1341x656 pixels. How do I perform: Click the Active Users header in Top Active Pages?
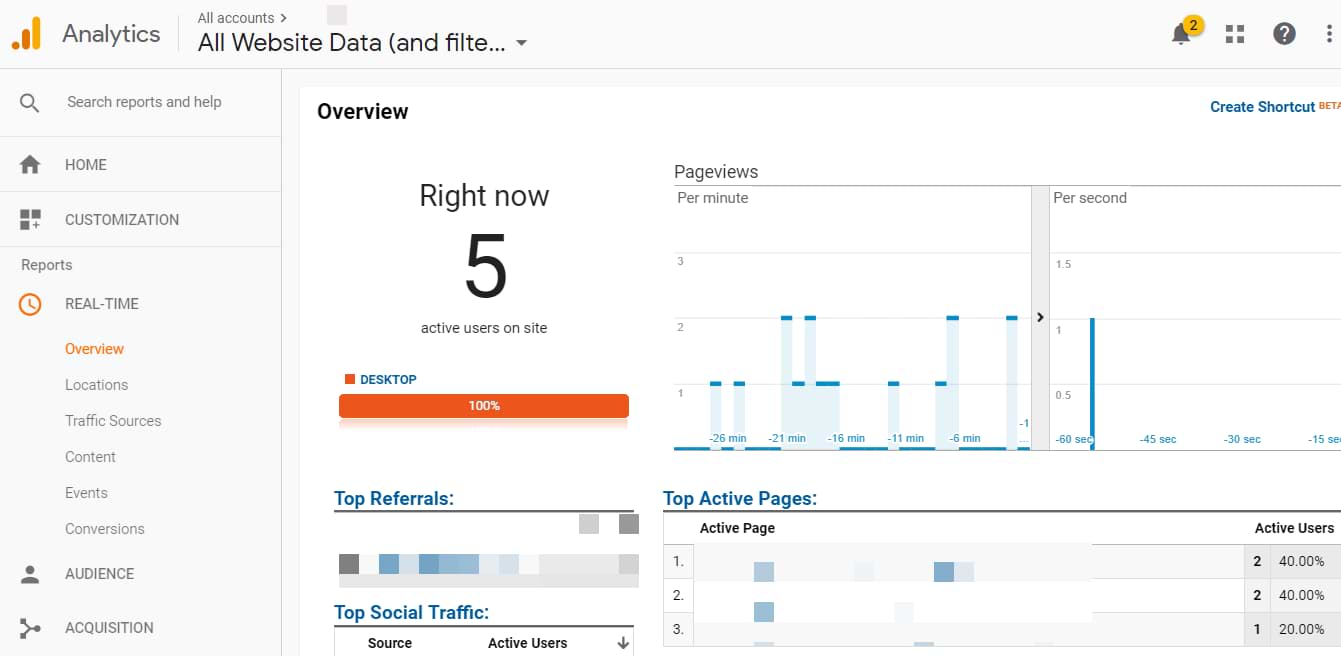(x=1294, y=528)
